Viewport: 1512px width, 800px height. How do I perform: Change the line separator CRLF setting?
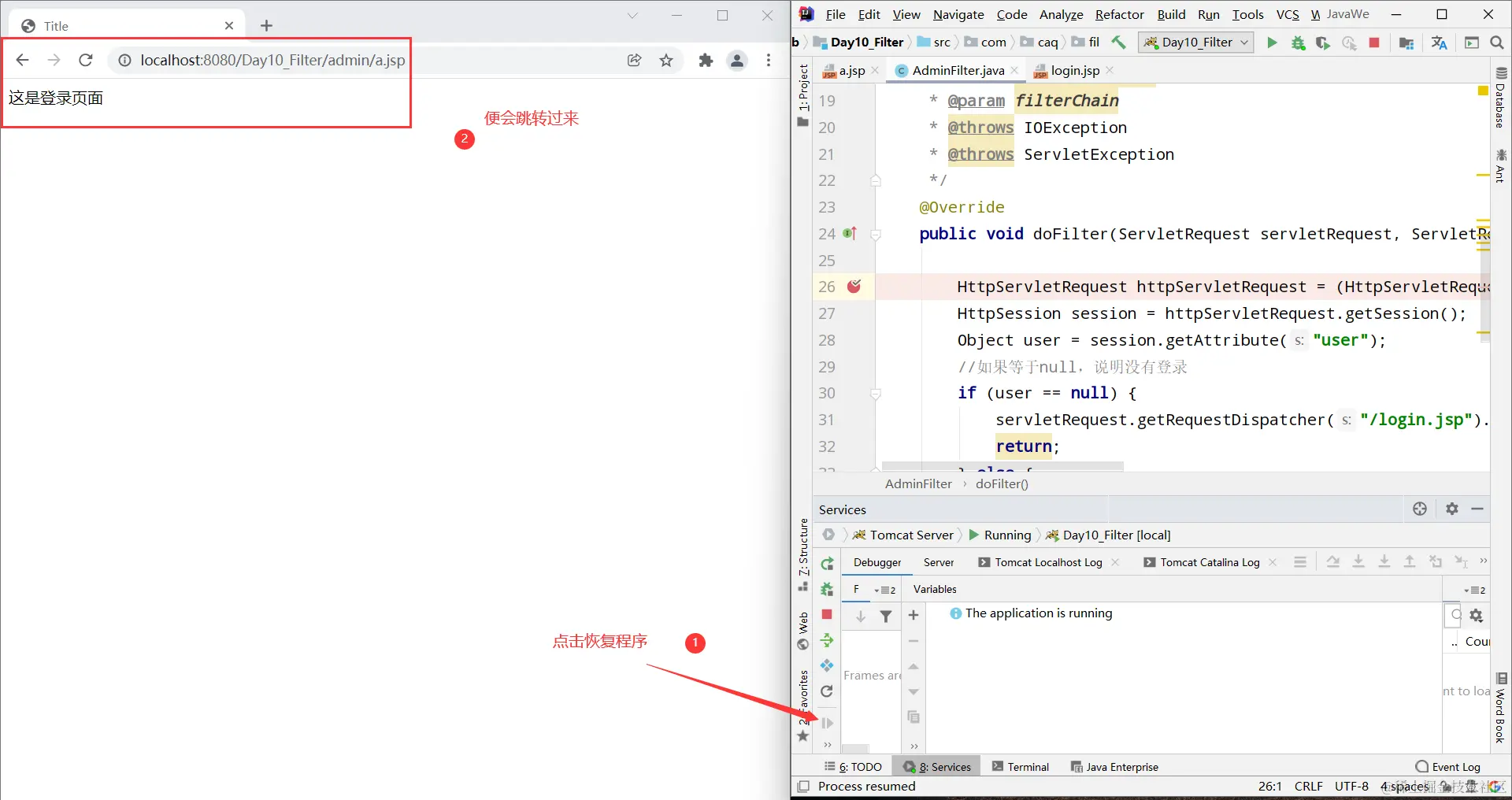pyautogui.click(x=1308, y=786)
